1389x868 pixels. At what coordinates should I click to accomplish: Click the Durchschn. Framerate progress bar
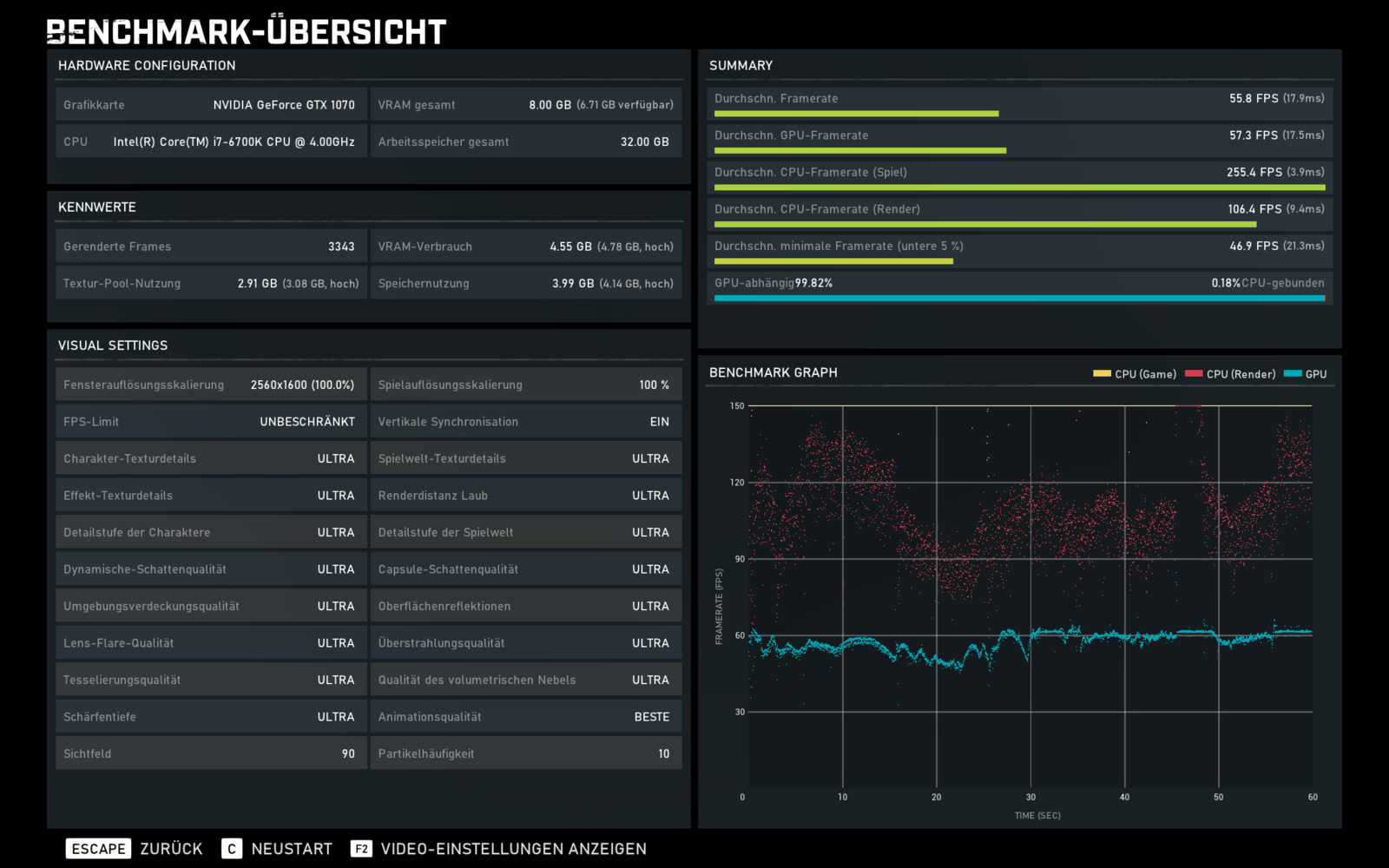pos(856,114)
